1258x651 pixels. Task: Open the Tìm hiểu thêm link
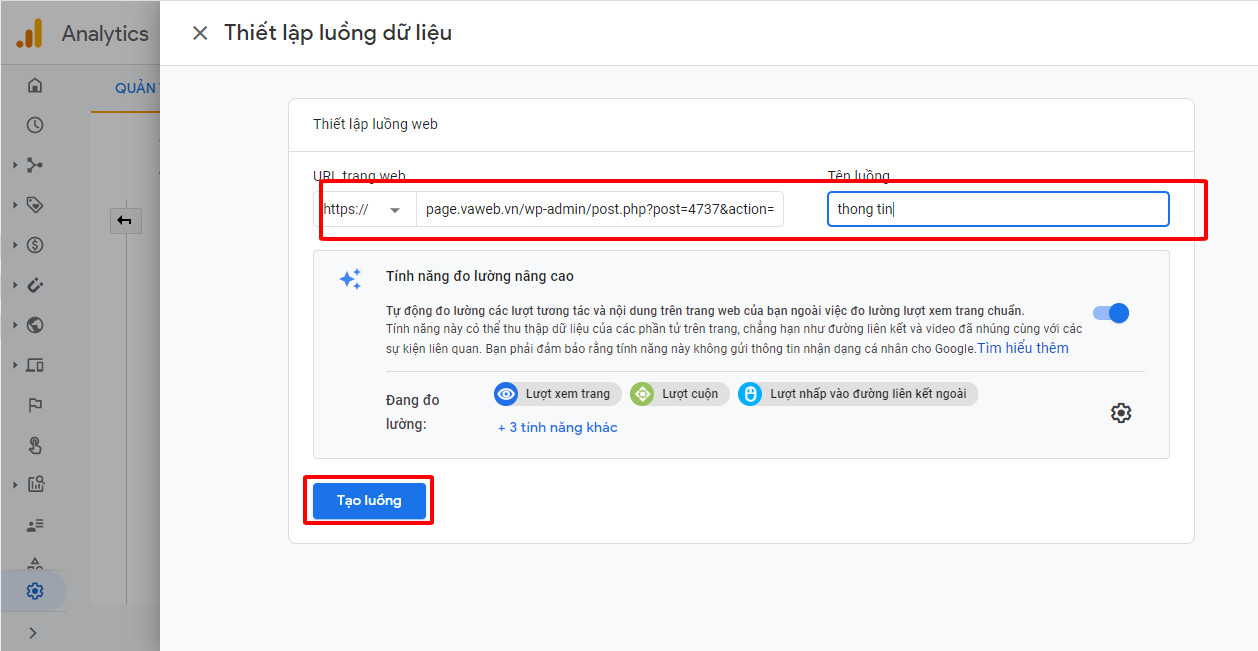tap(1023, 348)
